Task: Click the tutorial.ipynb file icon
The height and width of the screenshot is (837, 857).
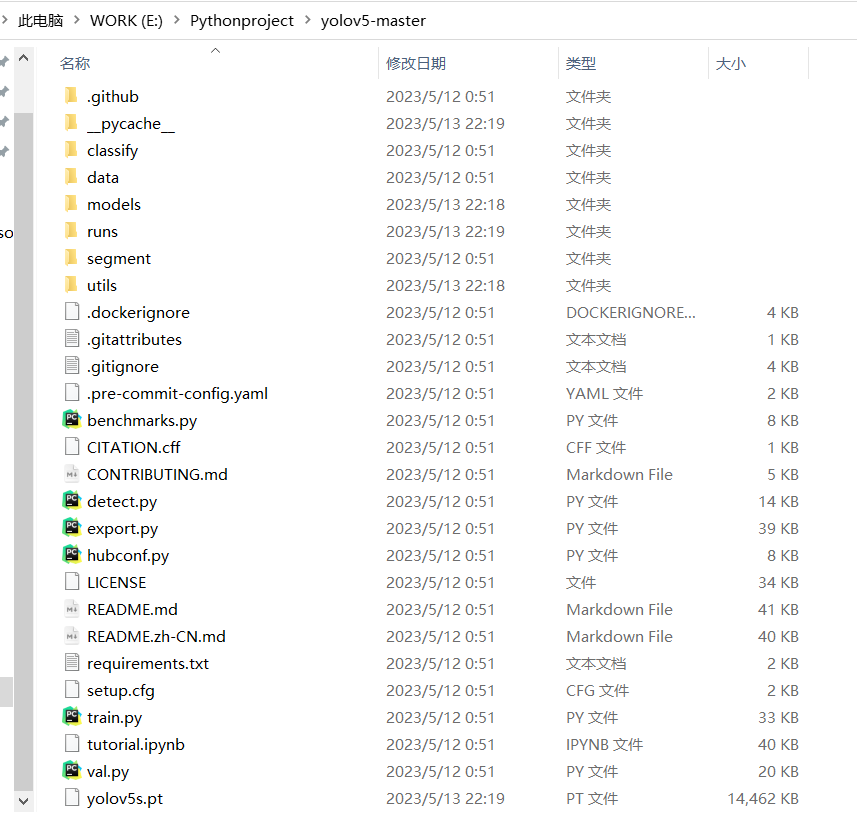Action: tap(72, 743)
